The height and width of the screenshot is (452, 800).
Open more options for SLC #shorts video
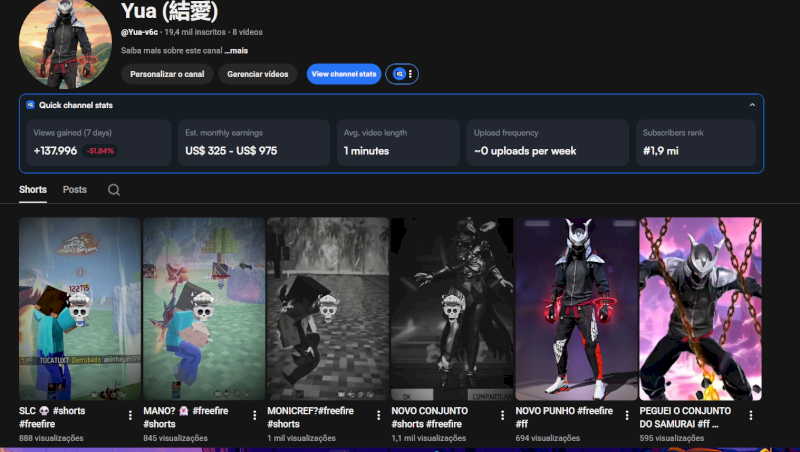click(x=131, y=416)
